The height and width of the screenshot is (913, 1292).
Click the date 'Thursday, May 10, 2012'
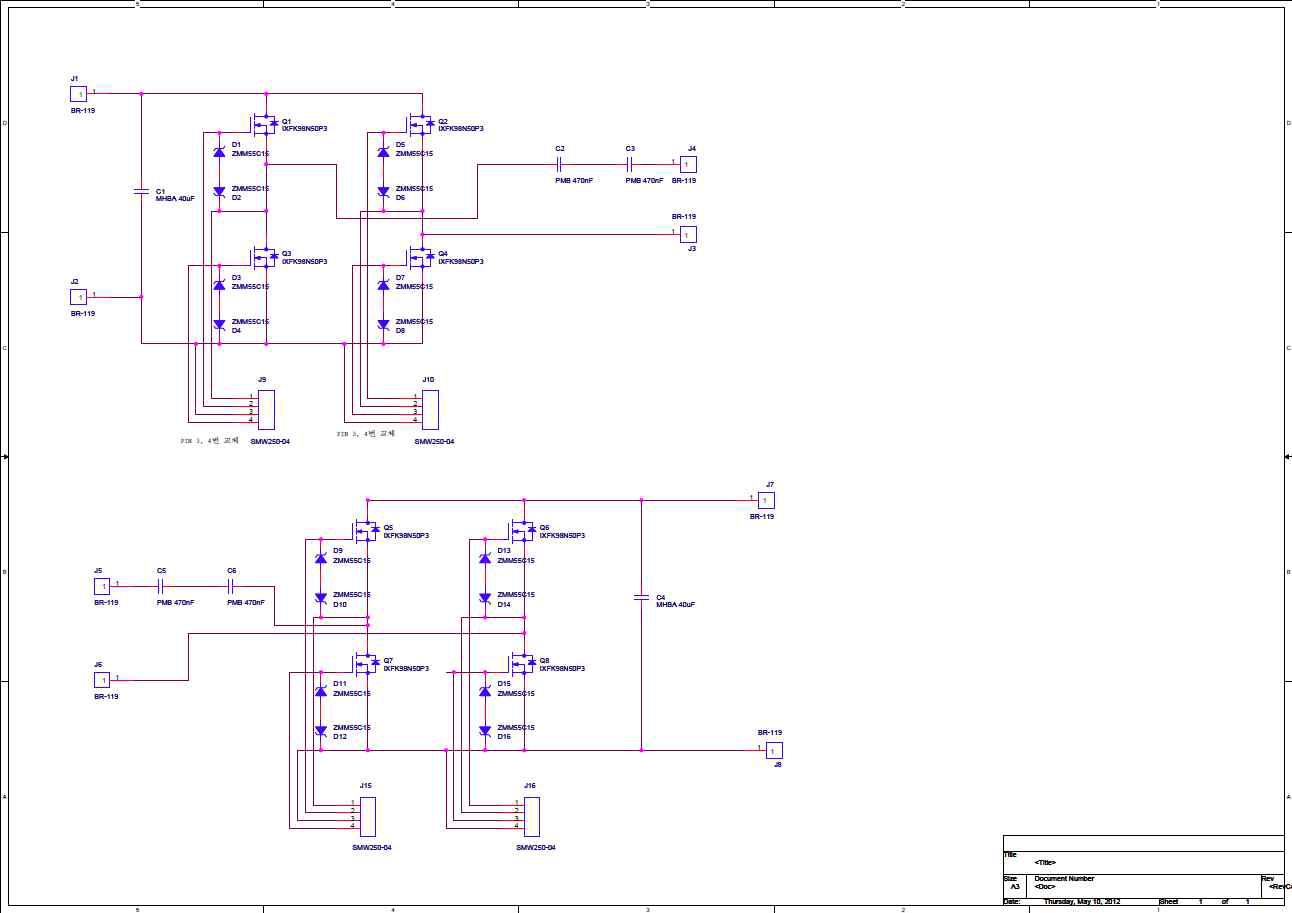[x=1082, y=902]
